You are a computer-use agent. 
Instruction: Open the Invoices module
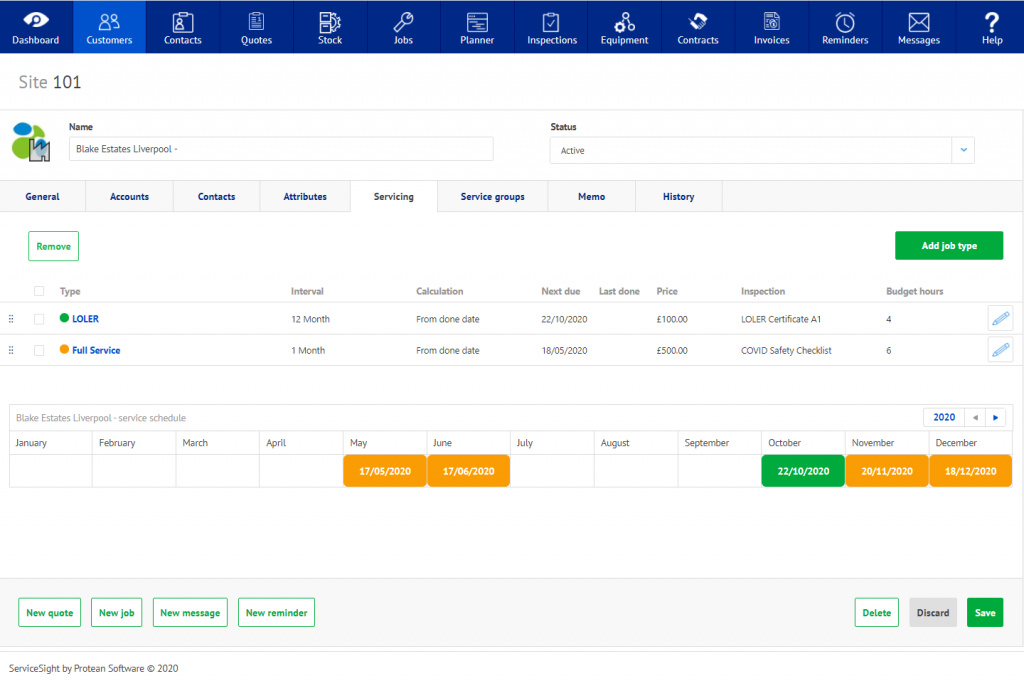pos(771,27)
